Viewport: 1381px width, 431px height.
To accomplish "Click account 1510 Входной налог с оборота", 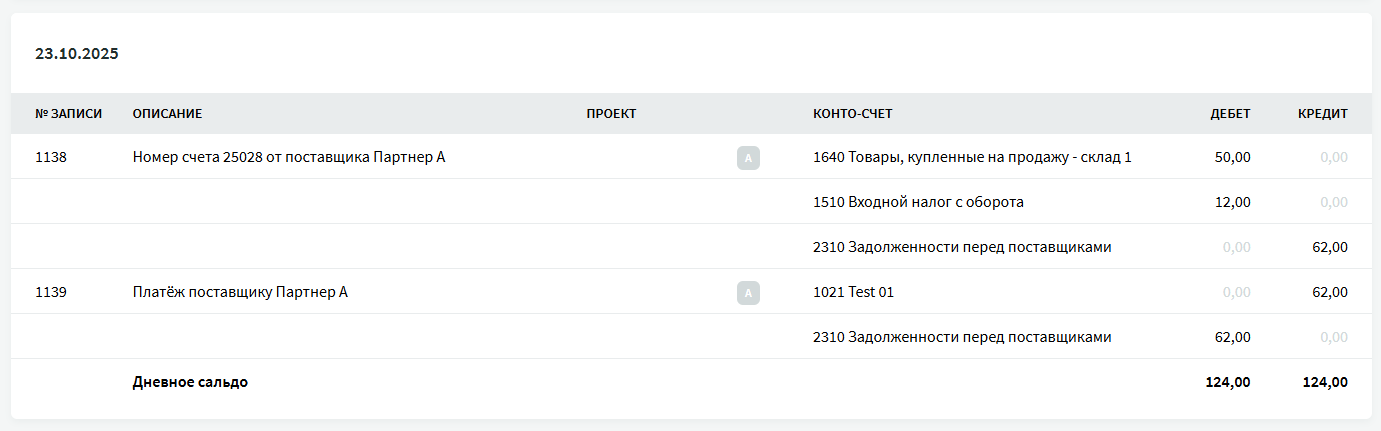I will (918, 202).
